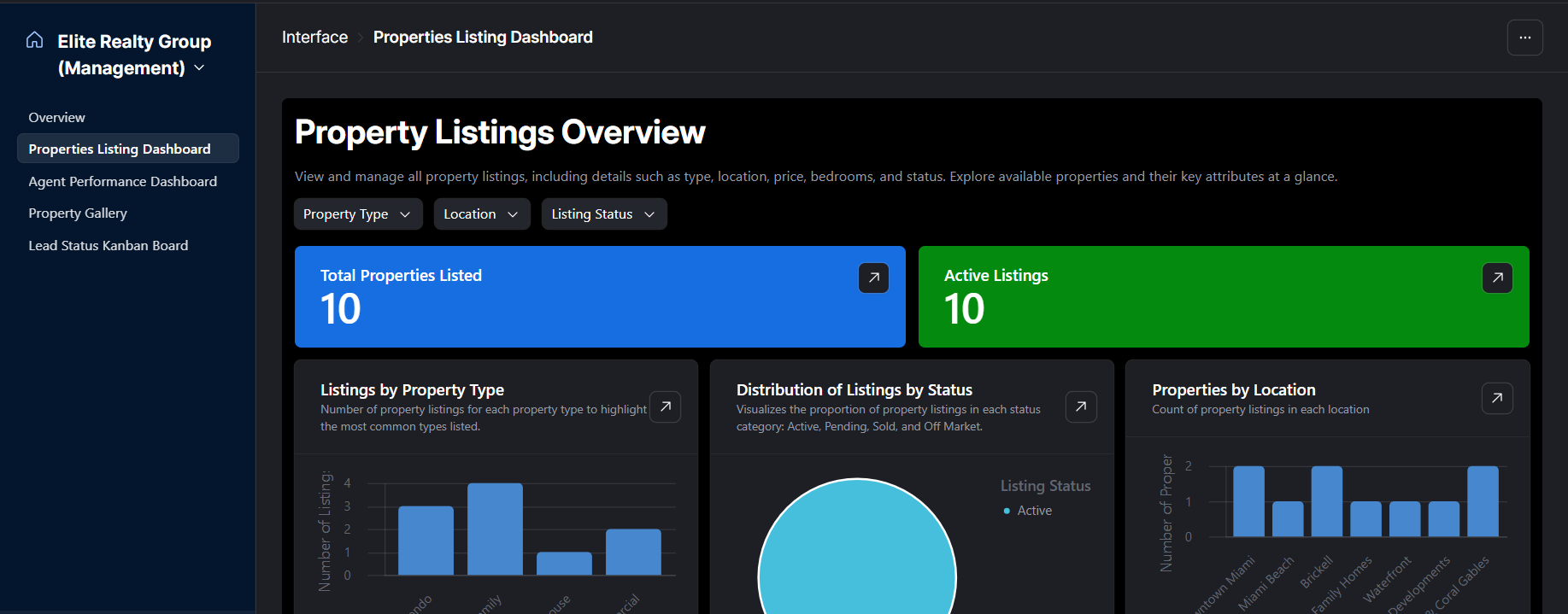Open the Property Type filter dropdown
Image resolution: width=1568 pixels, height=614 pixels.
(357, 214)
